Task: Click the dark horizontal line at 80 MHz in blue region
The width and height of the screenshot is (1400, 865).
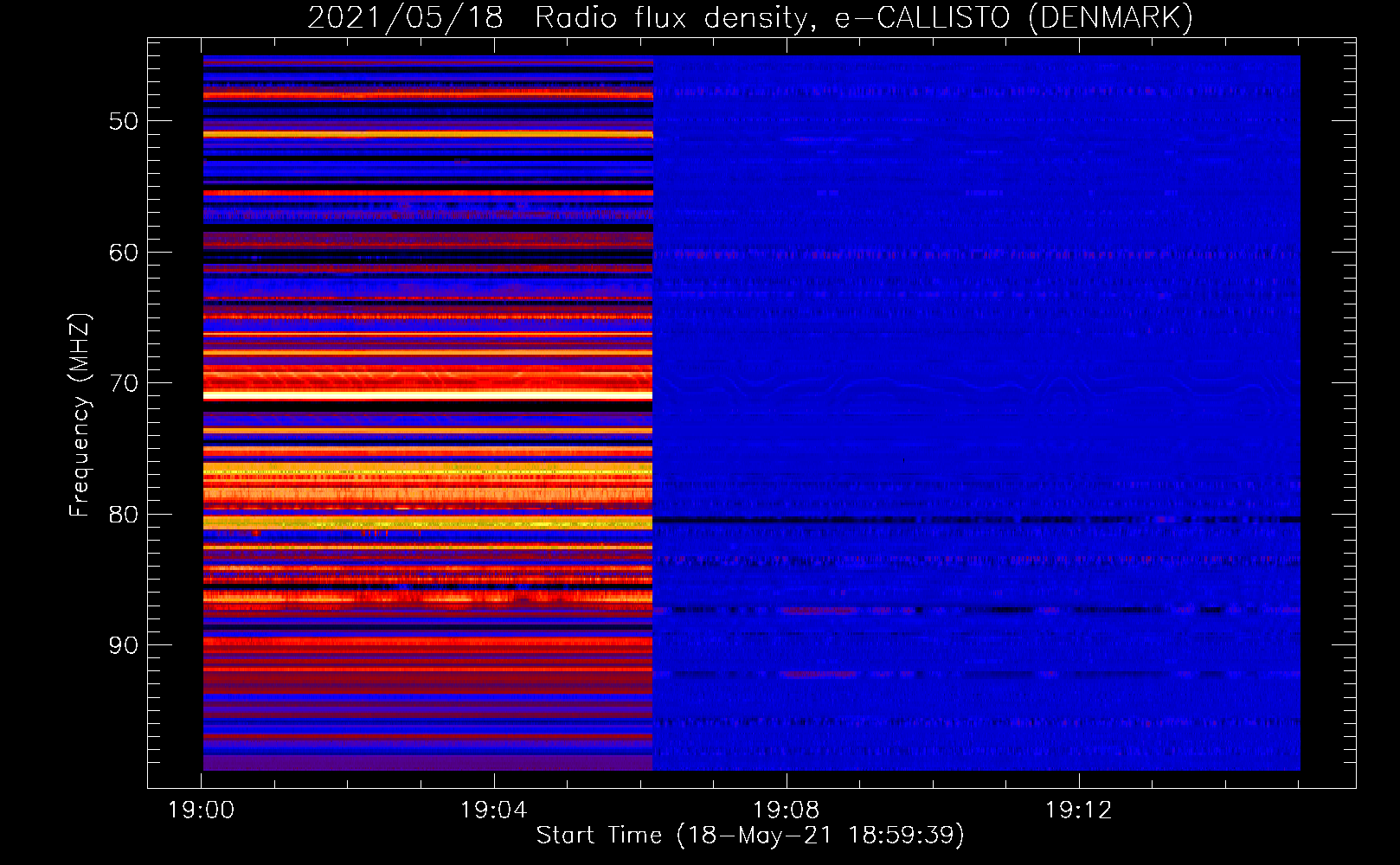Action: tap(977, 520)
